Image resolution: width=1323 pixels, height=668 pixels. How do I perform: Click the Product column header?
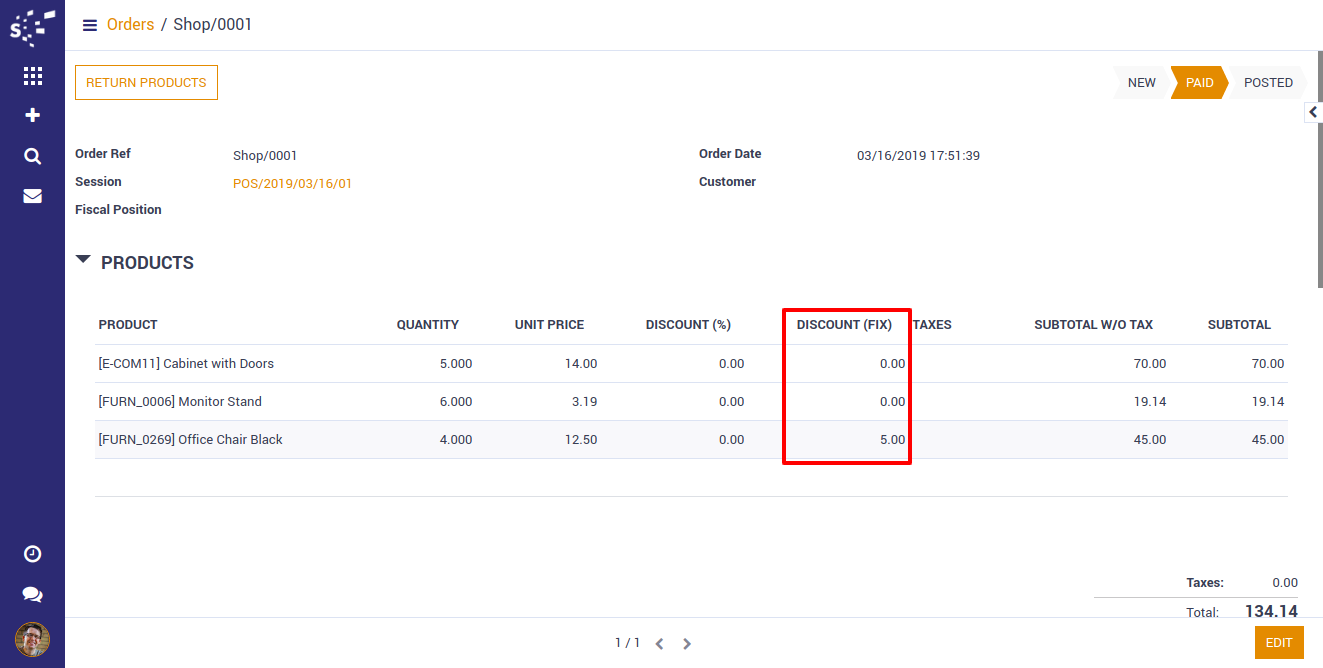point(128,325)
